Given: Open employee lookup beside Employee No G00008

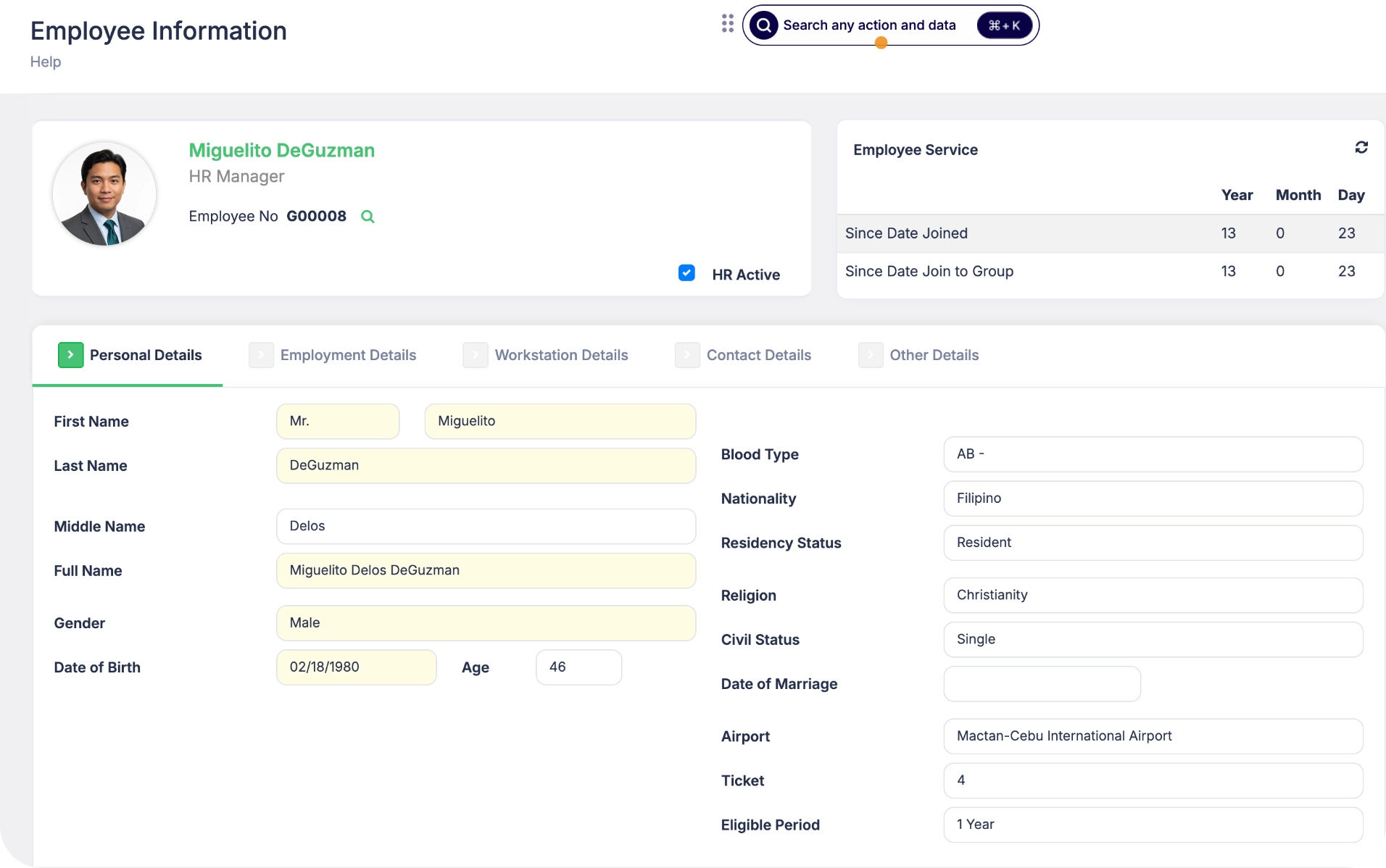Looking at the screenshot, I should point(368,217).
